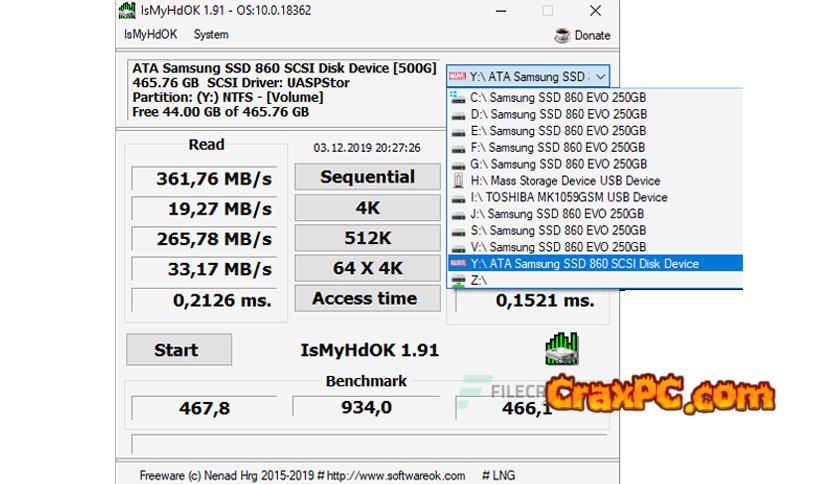Select F:\ Samsung SSD 860 EVO 250GB
Image resolution: width=836 pixels, height=484 pixels.
pos(595,147)
